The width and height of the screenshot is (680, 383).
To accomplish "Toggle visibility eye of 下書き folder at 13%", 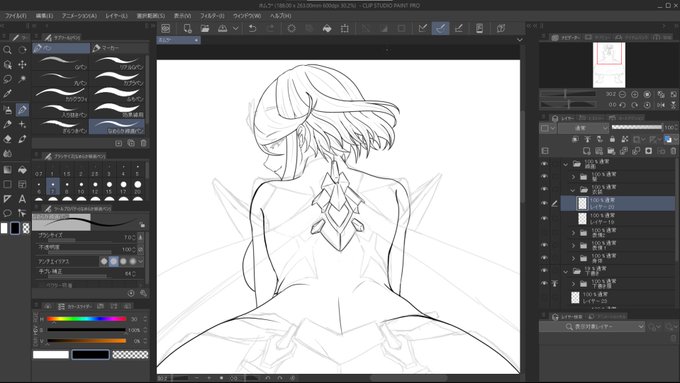I will click(544, 271).
